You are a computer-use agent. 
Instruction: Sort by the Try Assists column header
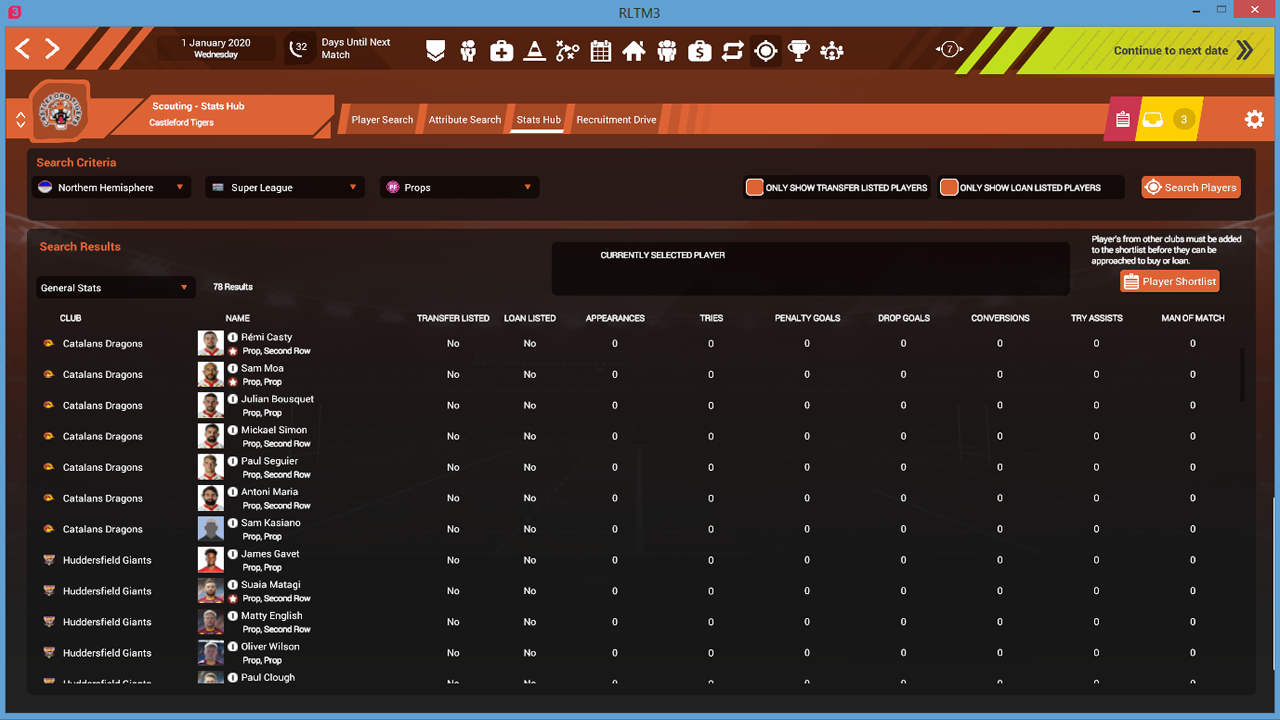1097,318
